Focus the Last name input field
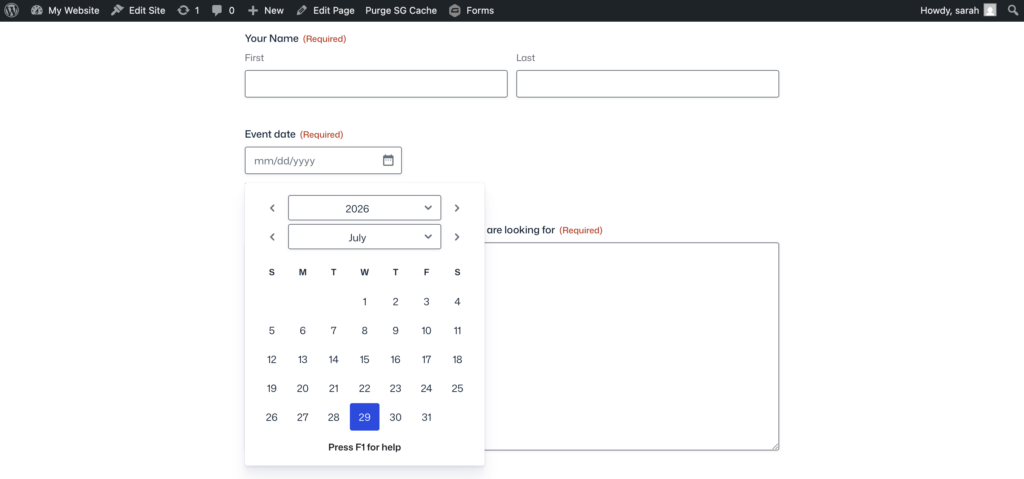 648,84
